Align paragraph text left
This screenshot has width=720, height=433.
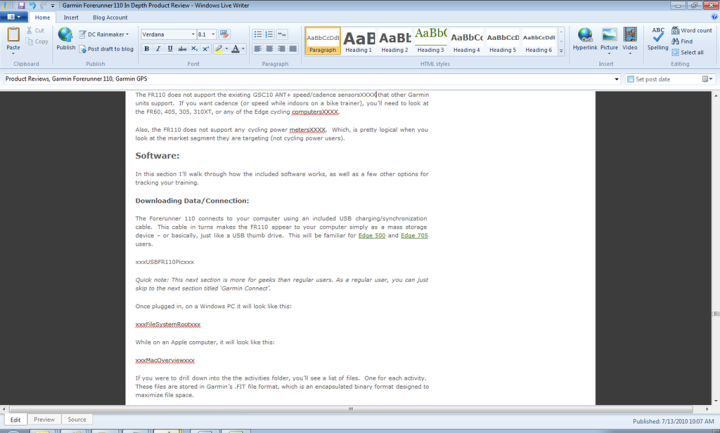coord(258,49)
